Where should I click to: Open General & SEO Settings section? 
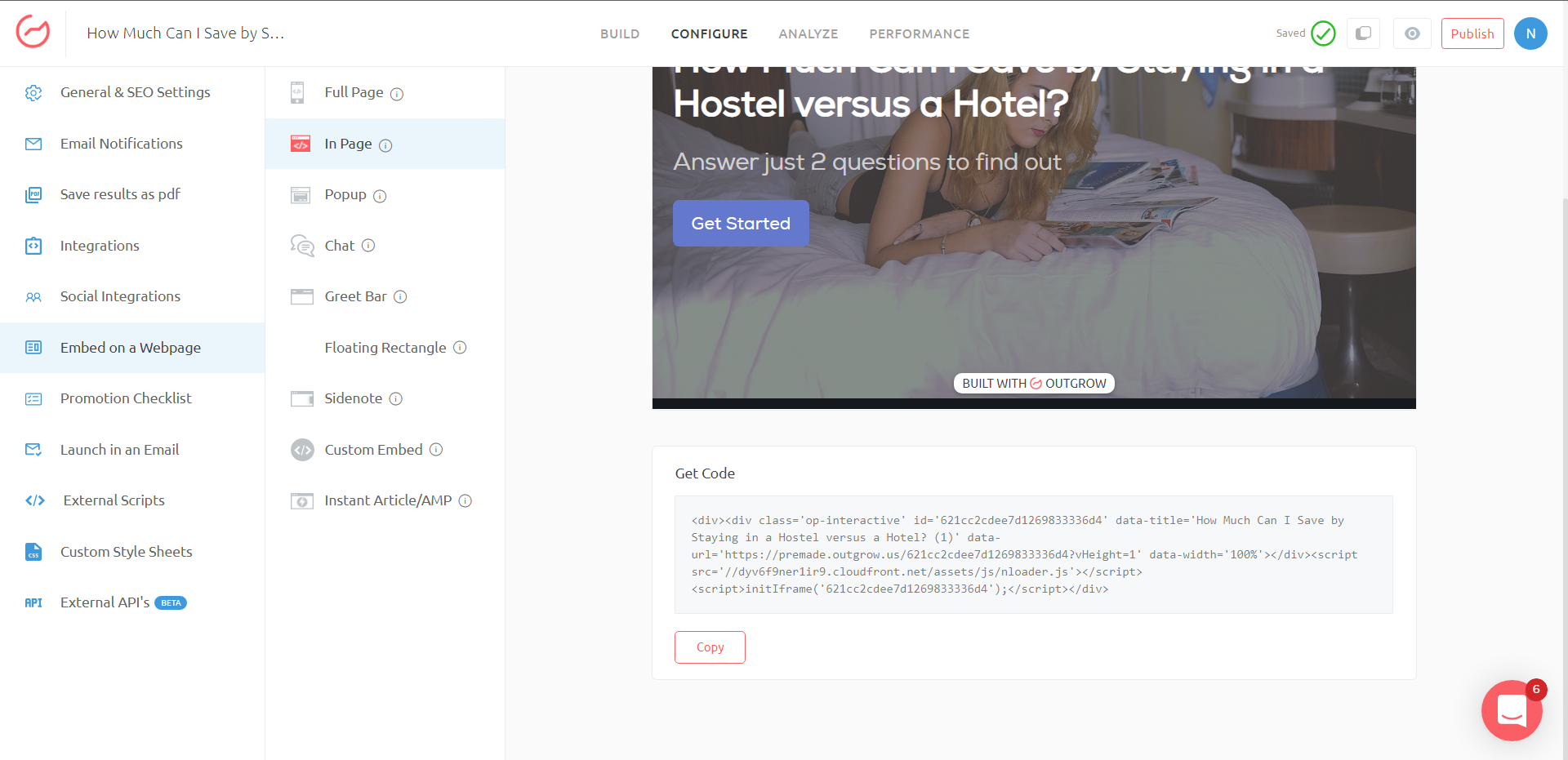point(132,93)
